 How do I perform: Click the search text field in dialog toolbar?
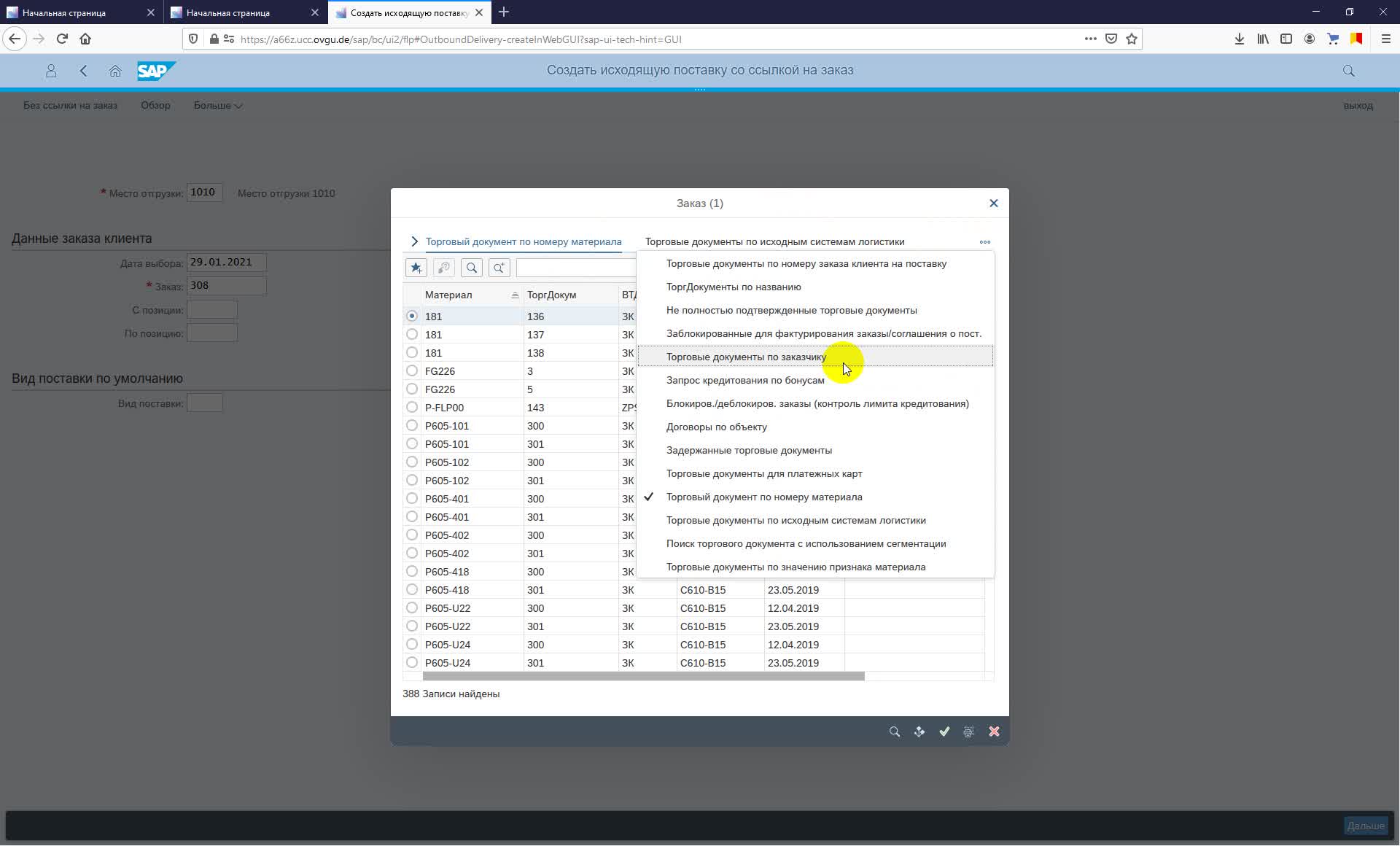coord(576,268)
